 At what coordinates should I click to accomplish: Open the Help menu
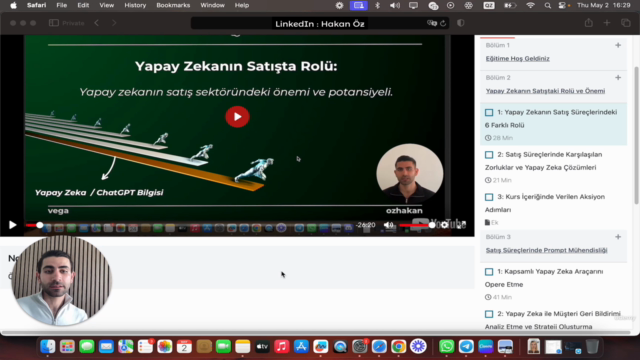click(x=242, y=5)
